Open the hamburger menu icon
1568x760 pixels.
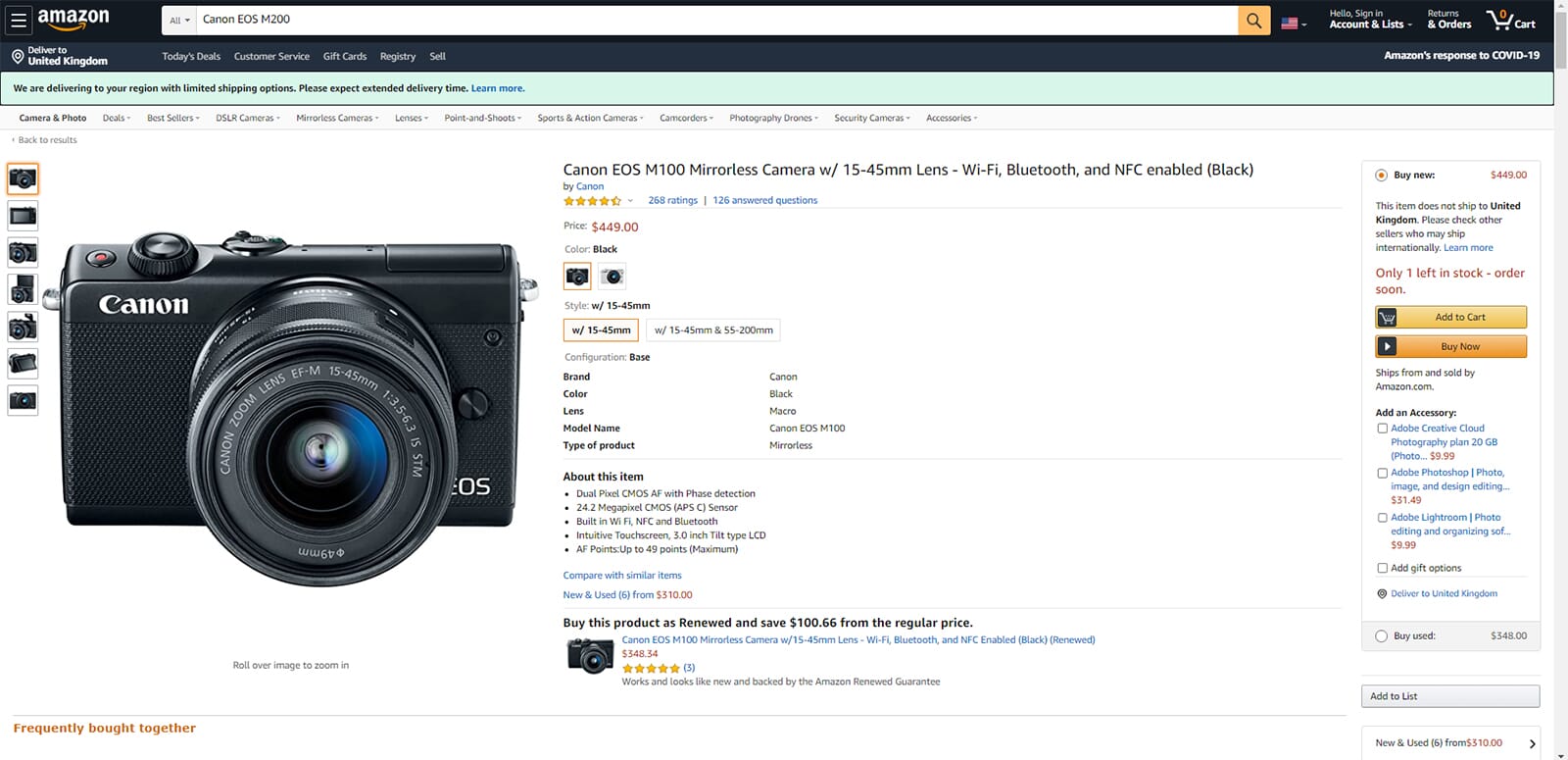[x=19, y=20]
